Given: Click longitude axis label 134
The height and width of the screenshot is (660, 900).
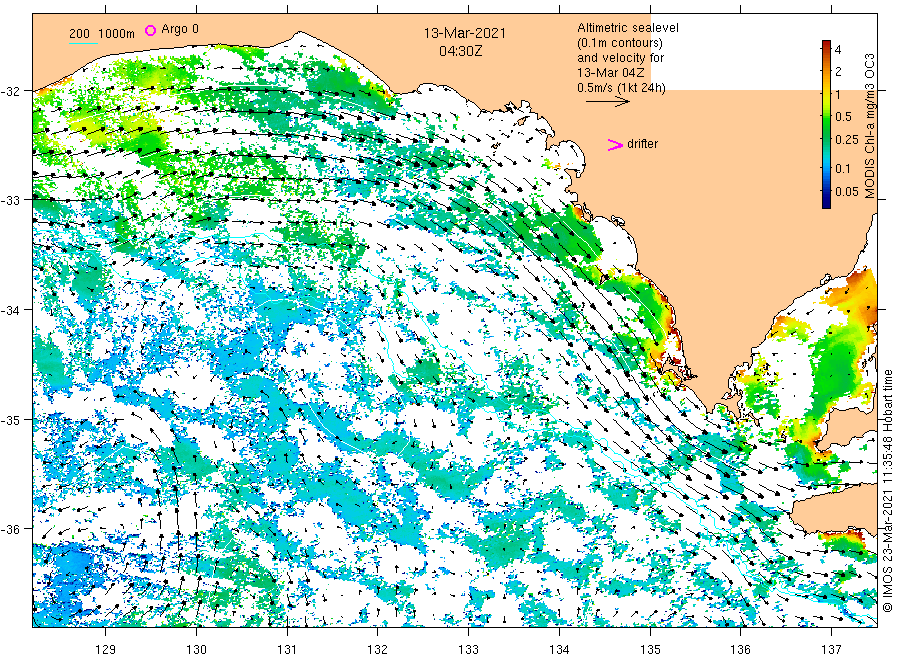Looking at the screenshot, I should (559, 650).
